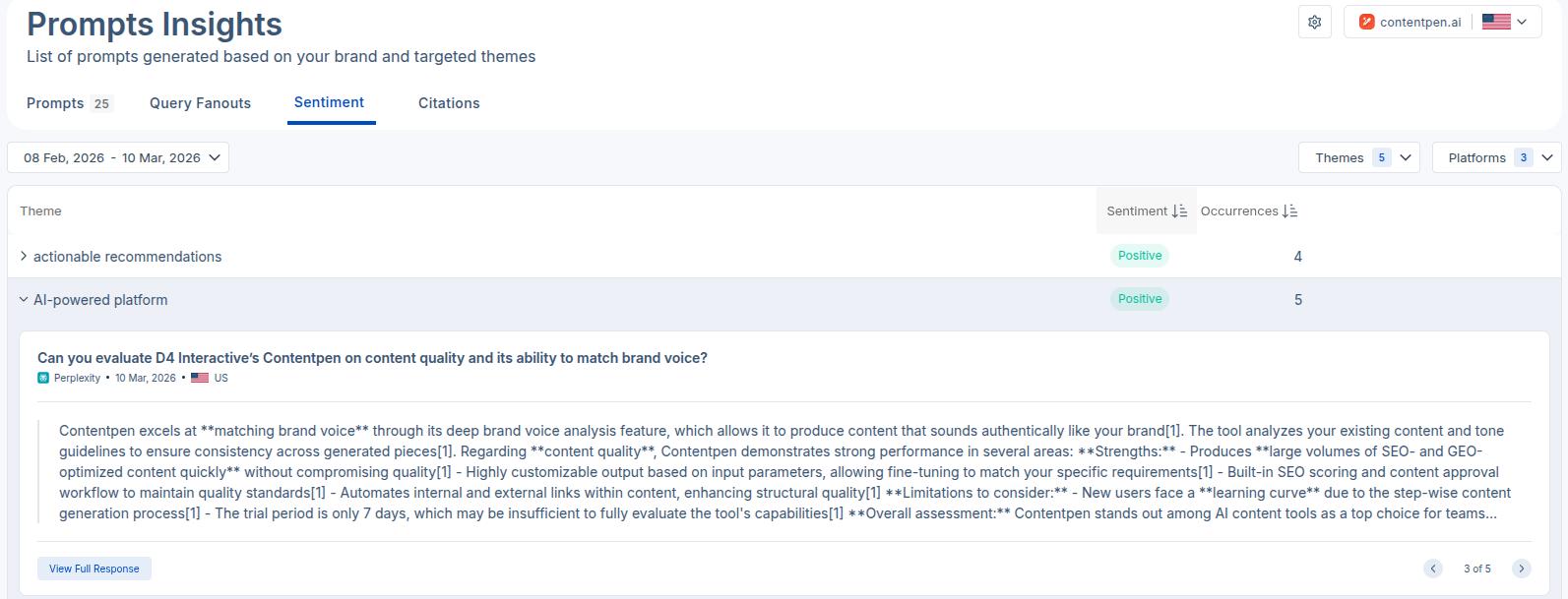Sort by Sentiment column icon
This screenshot has height=599, width=1568.
coord(1179,211)
